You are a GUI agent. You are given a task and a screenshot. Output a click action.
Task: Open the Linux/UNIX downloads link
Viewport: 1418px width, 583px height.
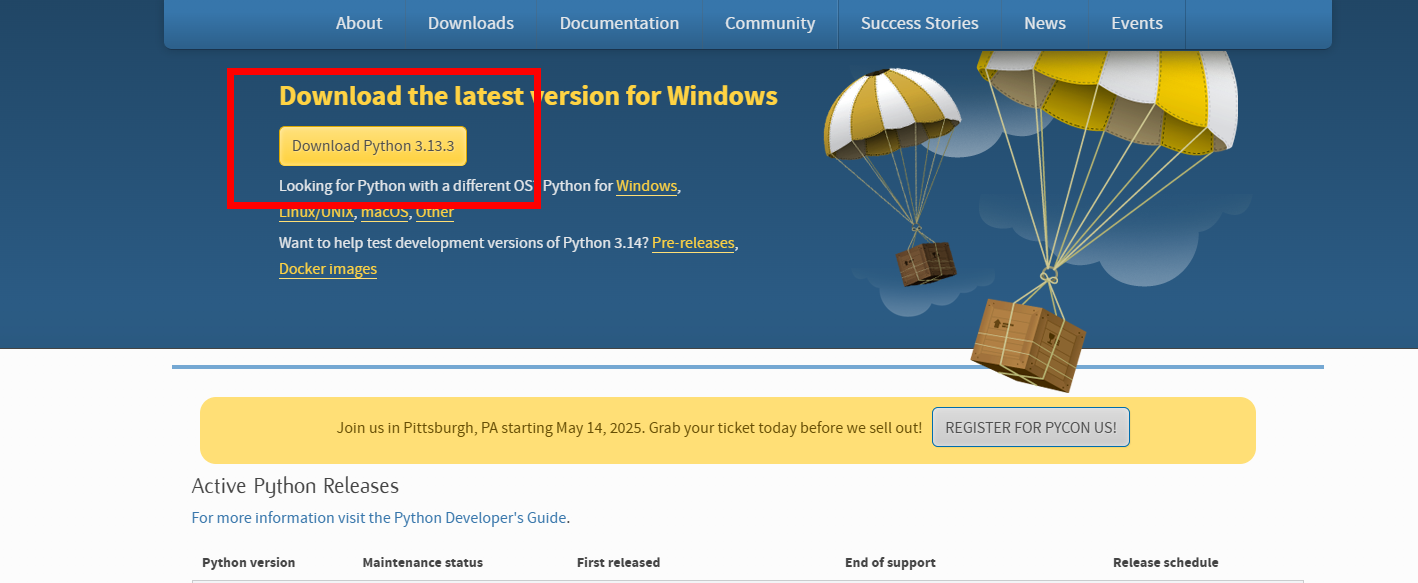coord(316,212)
